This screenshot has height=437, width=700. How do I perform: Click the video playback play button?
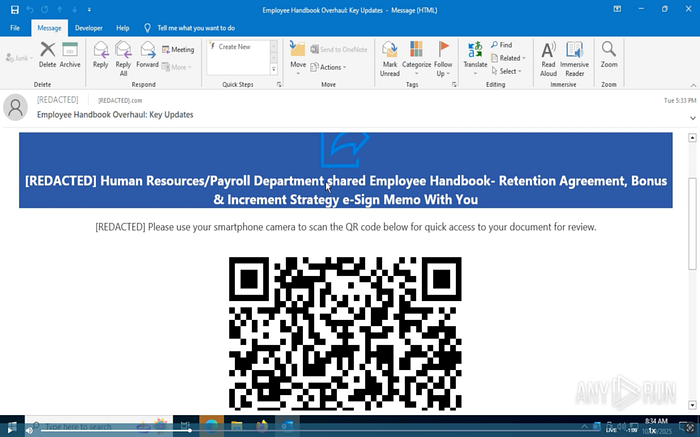[x=10, y=430]
